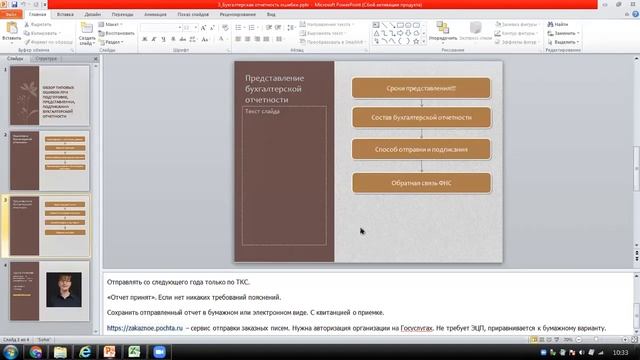Screen dimensions: 640x360
Task: Click the Cut (Вырезать) scissors icon
Action: coord(27,24)
